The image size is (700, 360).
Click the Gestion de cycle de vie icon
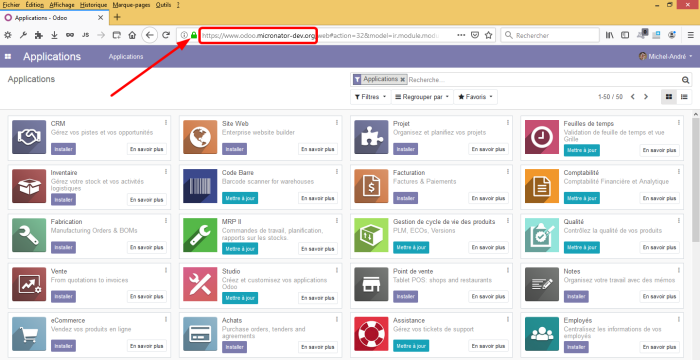coord(371,235)
